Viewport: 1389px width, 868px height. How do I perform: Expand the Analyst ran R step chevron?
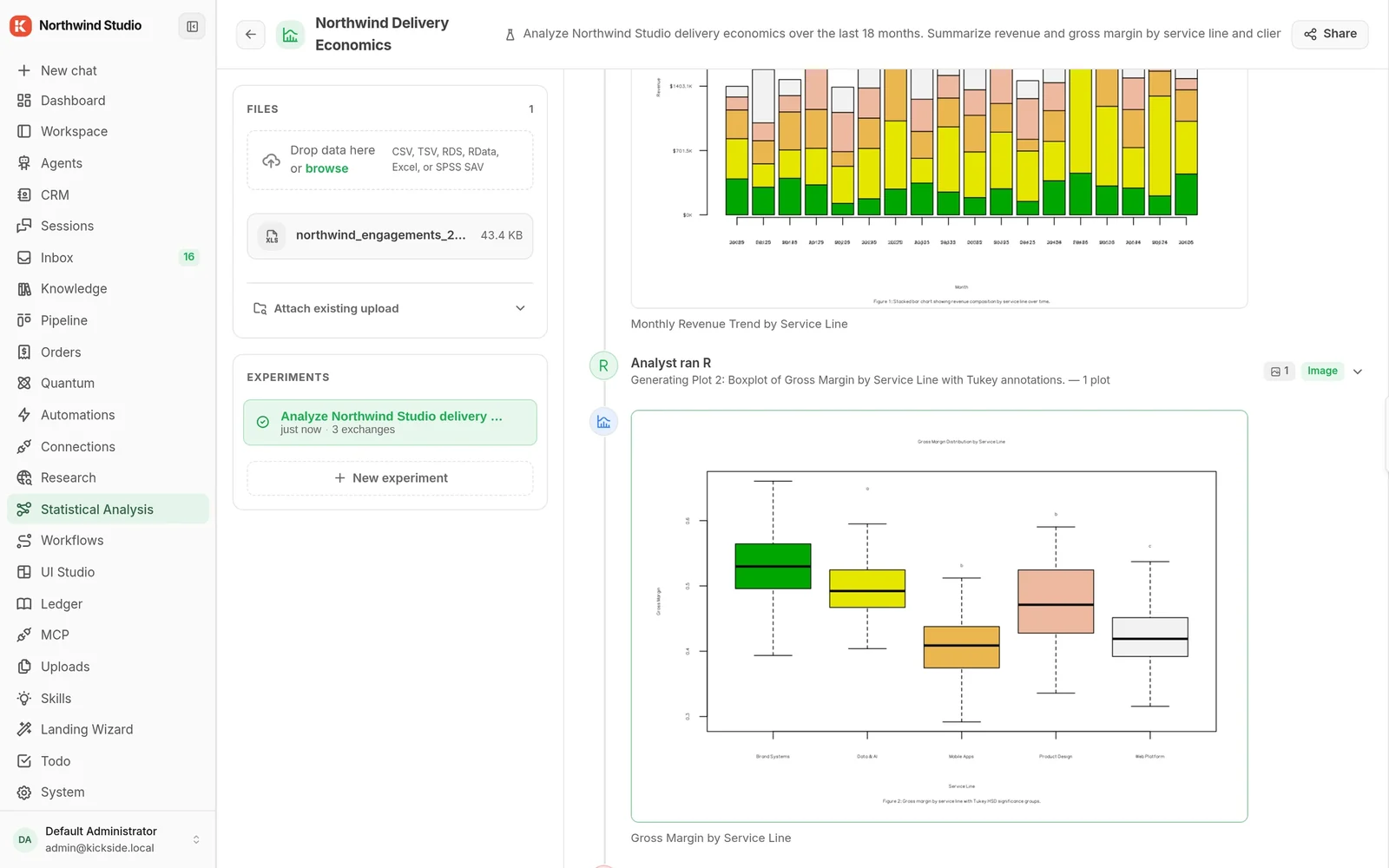tap(1358, 372)
